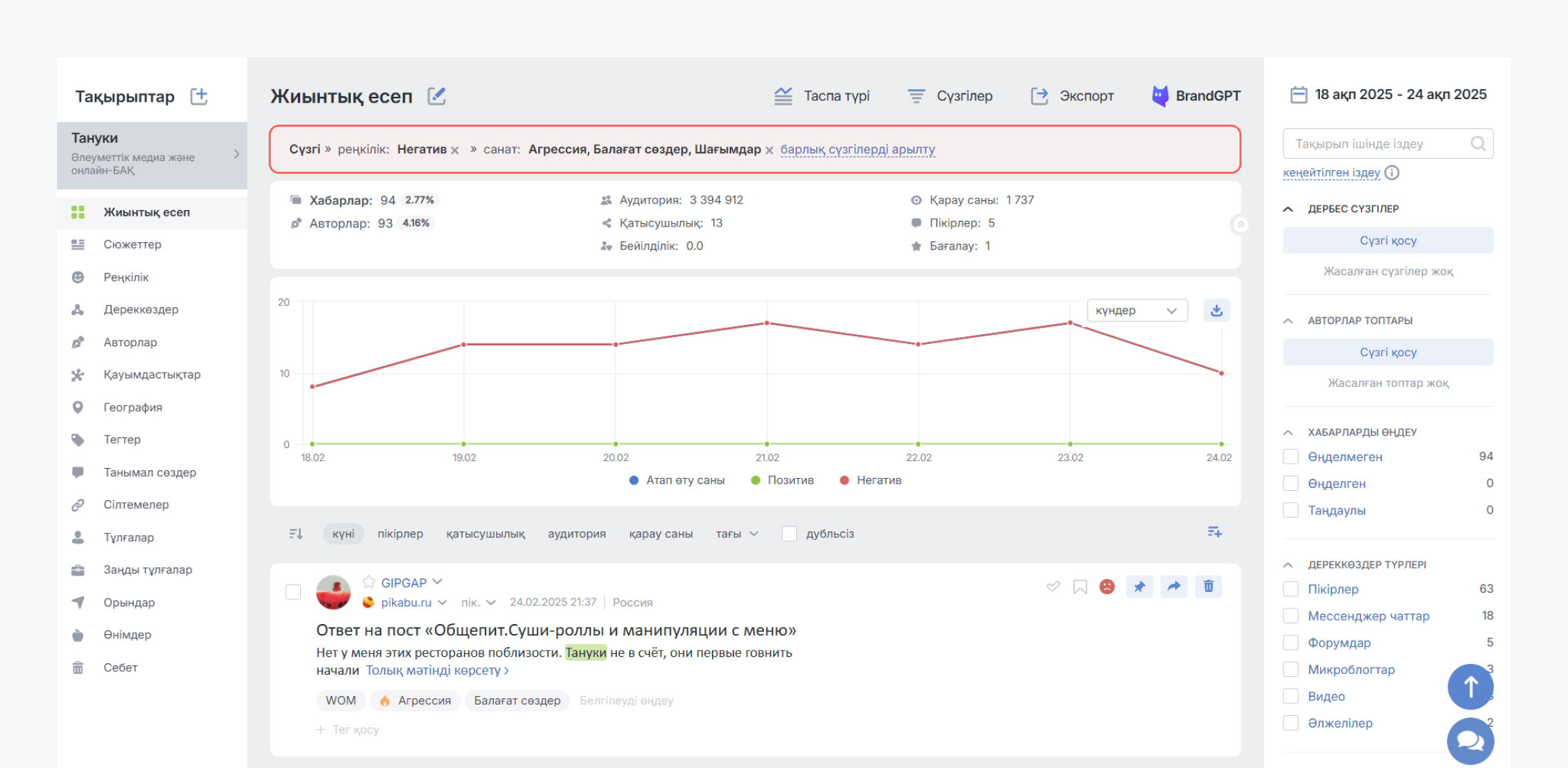
Task: Sort messages by қарау саны
Action: pos(661,534)
